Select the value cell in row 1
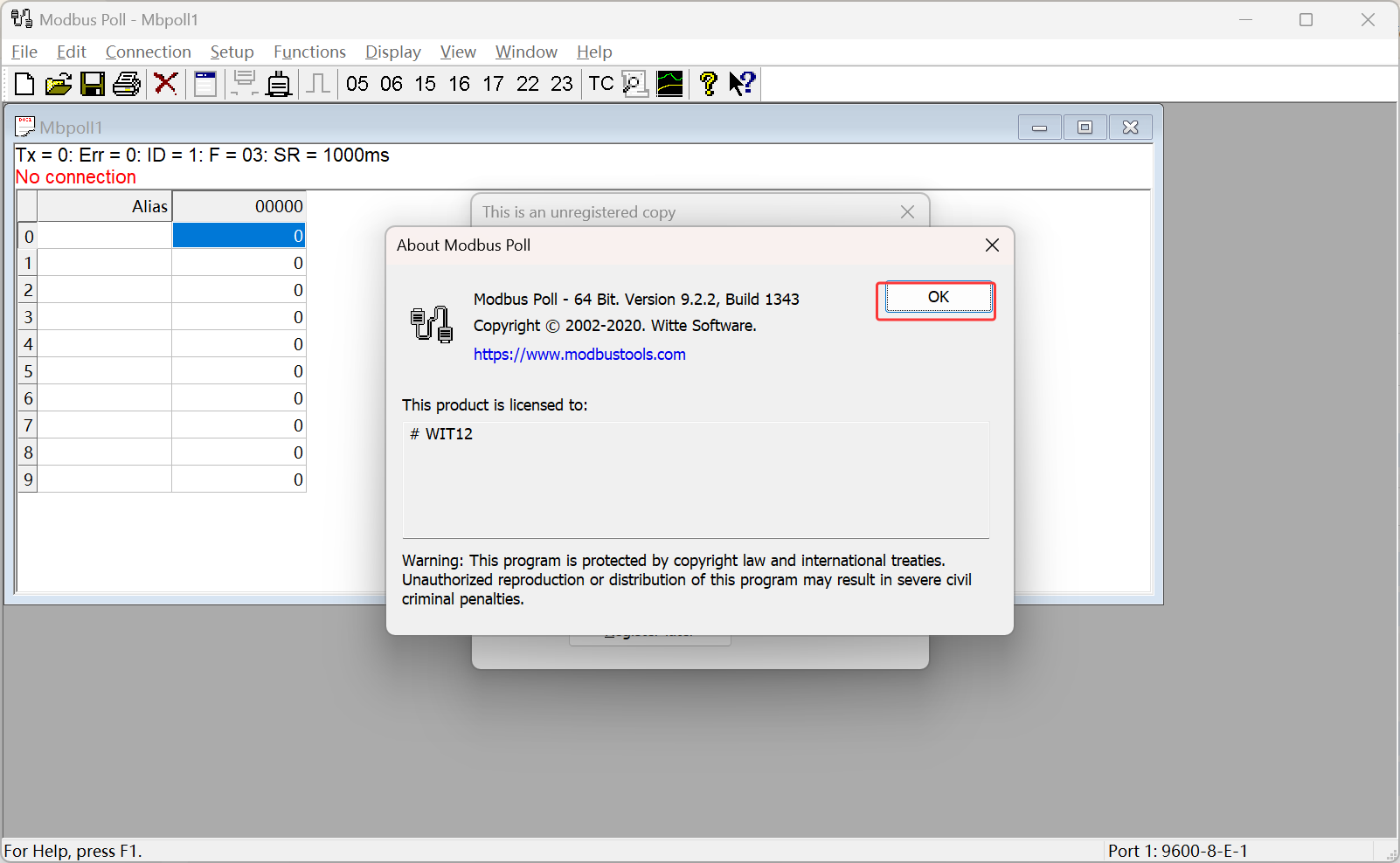 (x=239, y=263)
